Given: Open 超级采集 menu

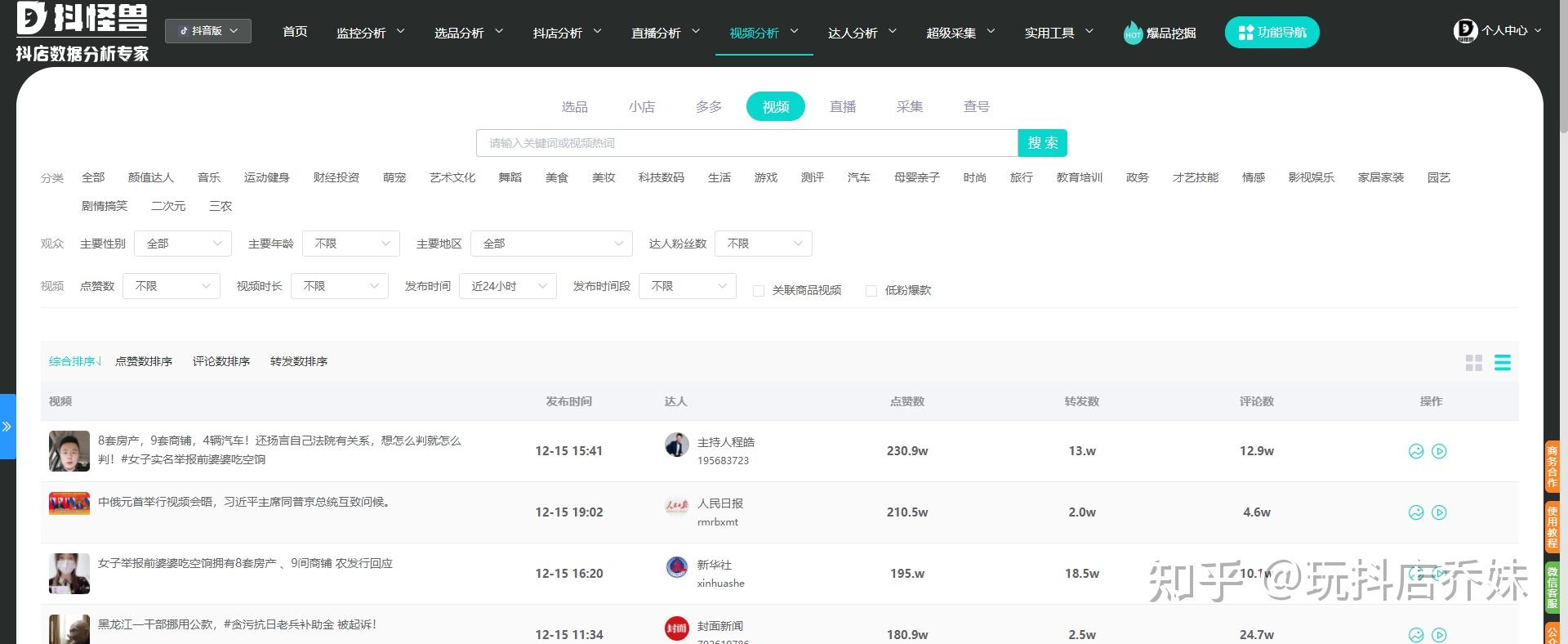Looking at the screenshot, I should pos(960,33).
